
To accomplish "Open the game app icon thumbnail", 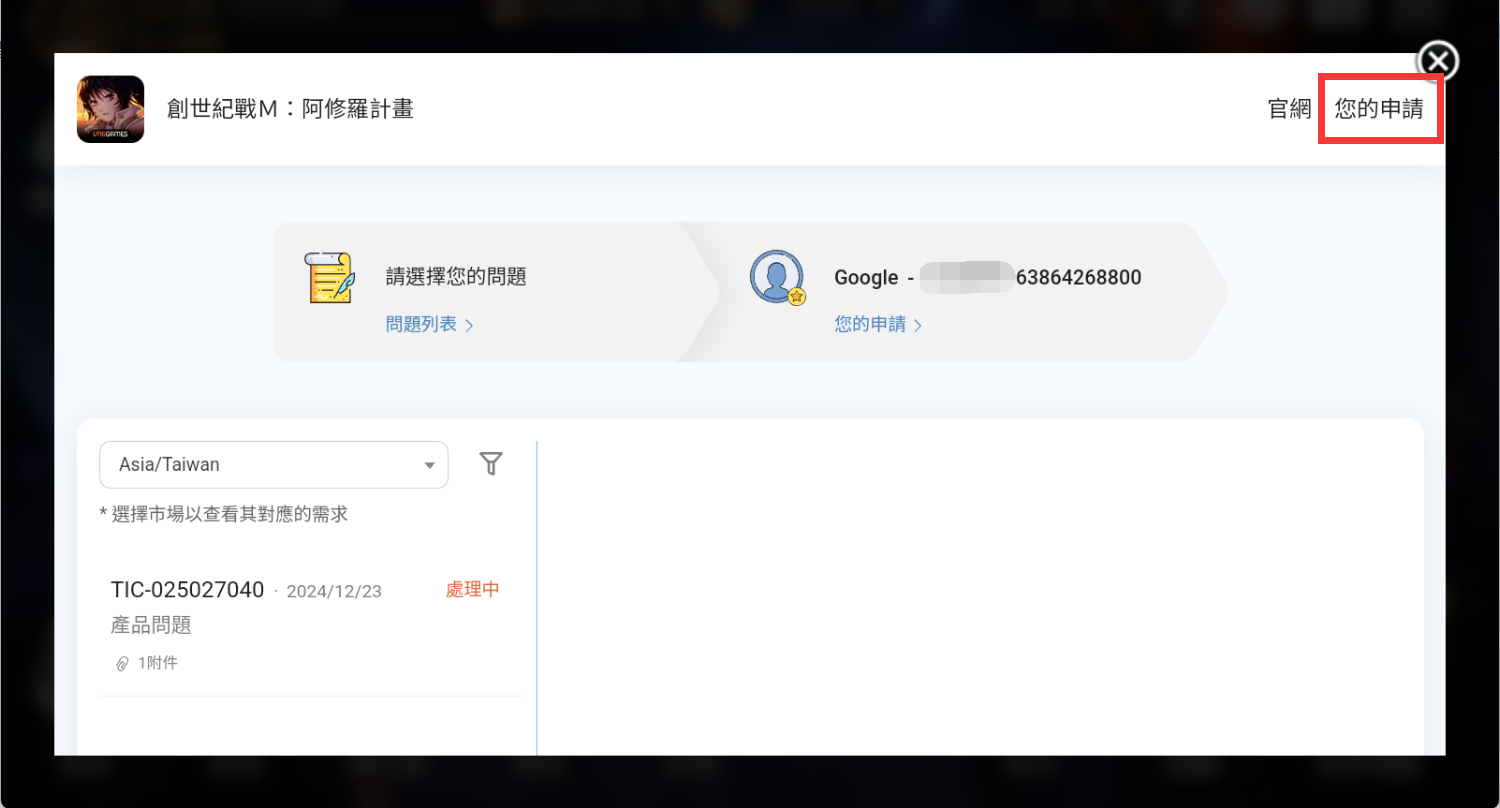I will (x=111, y=109).
